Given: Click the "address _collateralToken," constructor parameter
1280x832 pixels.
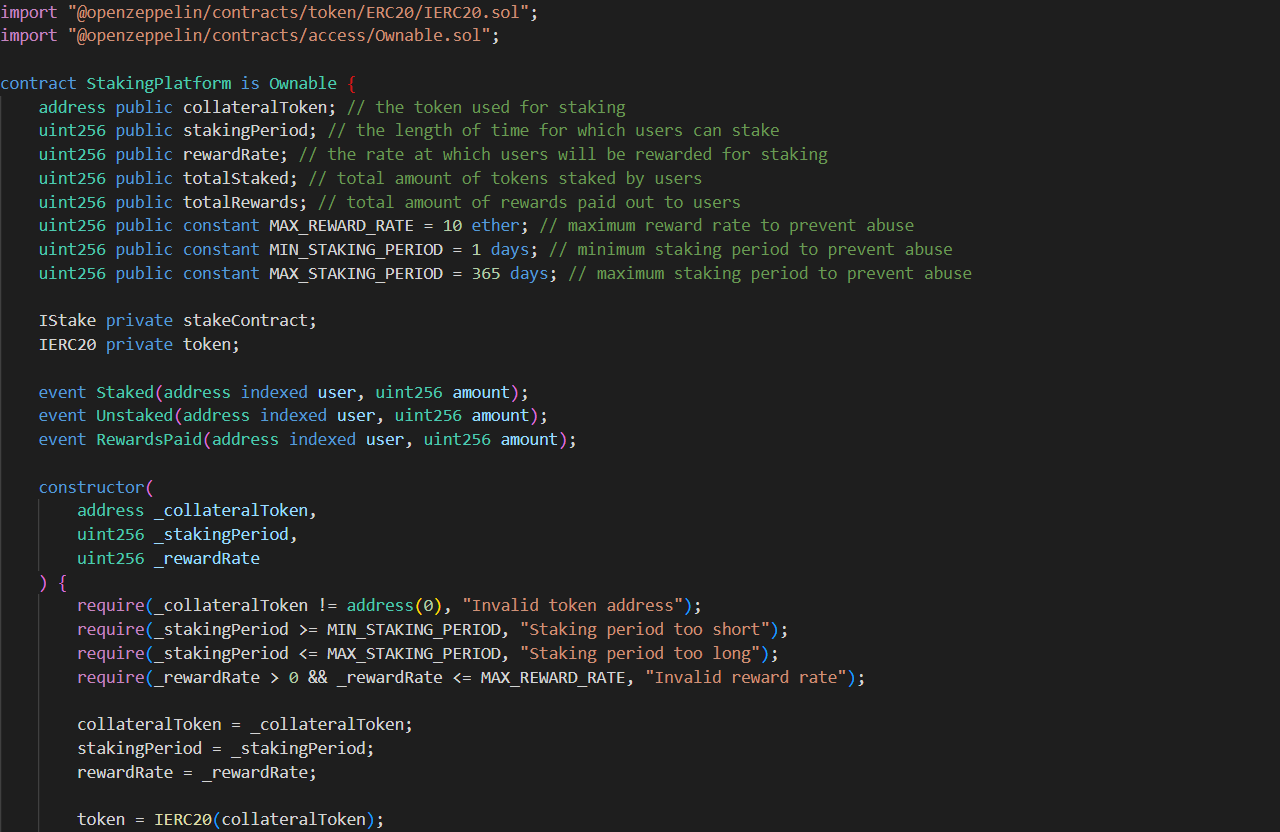Looking at the screenshot, I should coord(197,510).
